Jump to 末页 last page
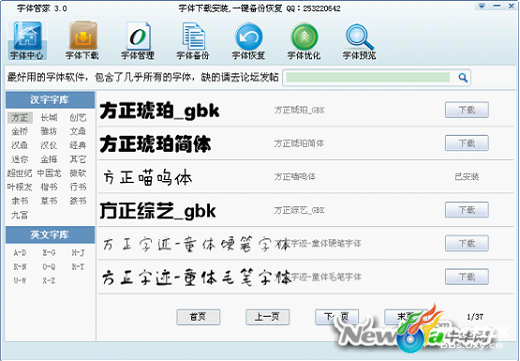Image resolution: width=520 pixels, height=361 pixels. point(406,317)
